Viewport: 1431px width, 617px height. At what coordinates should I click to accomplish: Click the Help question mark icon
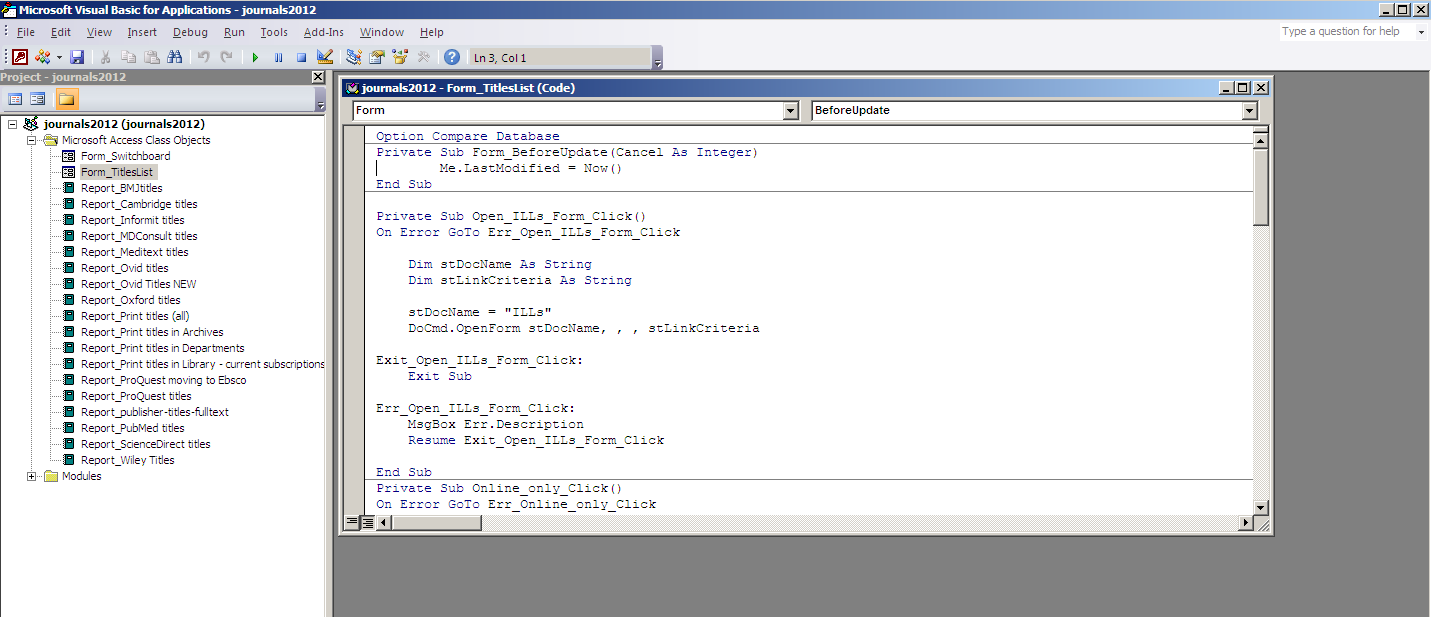tap(452, 58)
